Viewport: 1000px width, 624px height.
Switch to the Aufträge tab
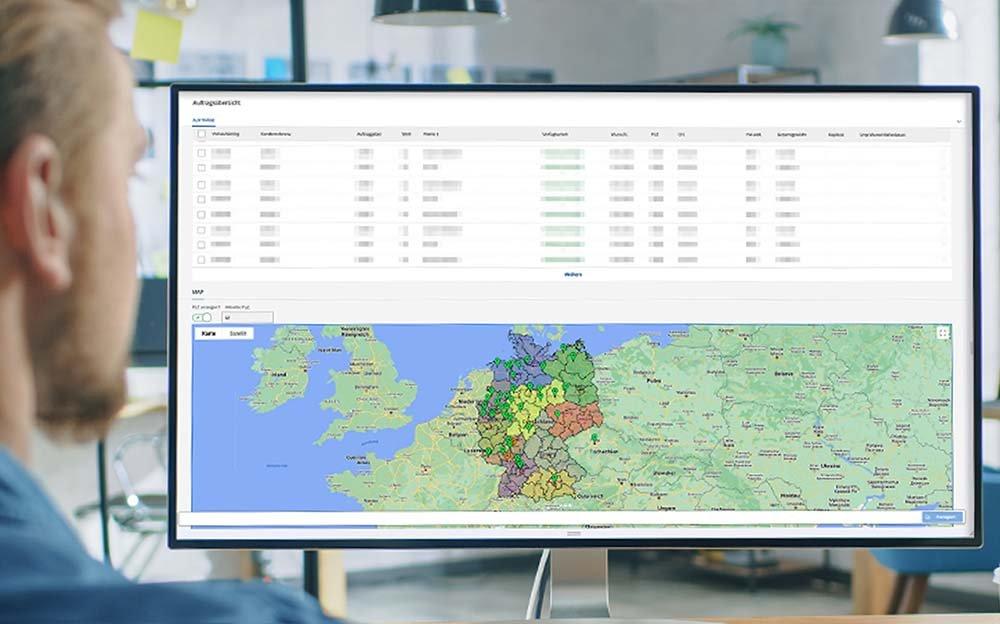[x=203, y=120]
